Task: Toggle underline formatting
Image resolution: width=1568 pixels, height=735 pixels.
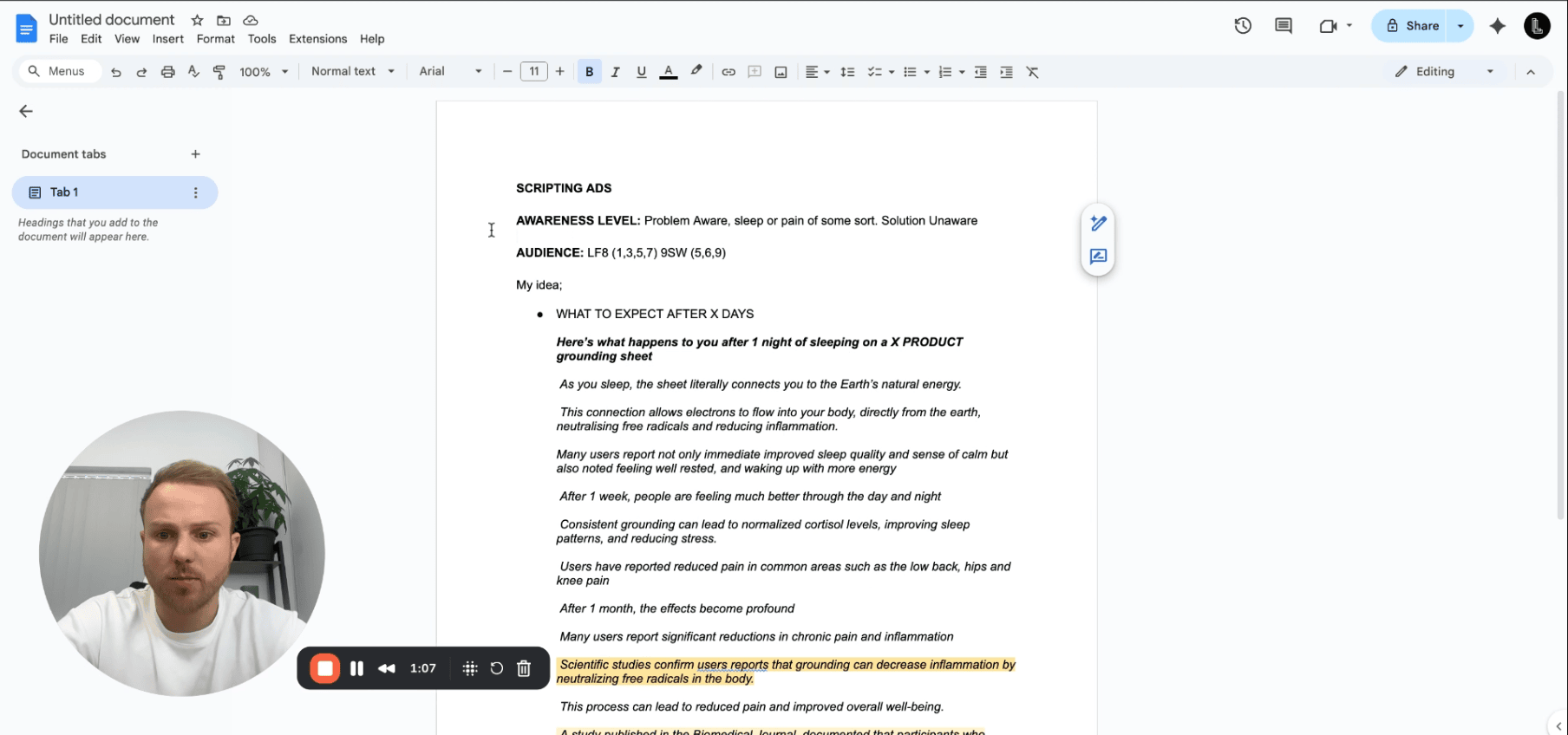Action: coord(641,72)
